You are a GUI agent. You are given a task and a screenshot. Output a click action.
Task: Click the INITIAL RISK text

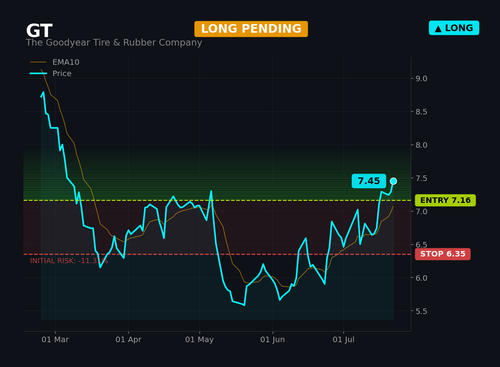point(69,261)
